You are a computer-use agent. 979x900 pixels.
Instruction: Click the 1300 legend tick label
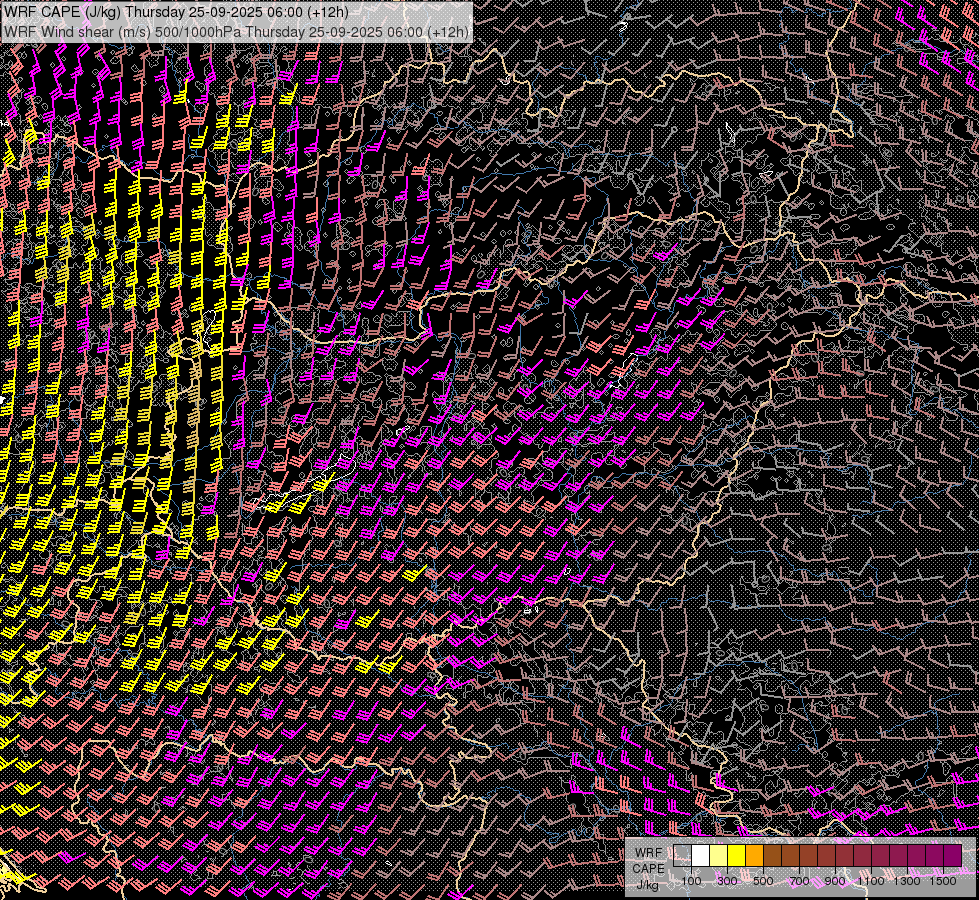(x=907, y=881)
